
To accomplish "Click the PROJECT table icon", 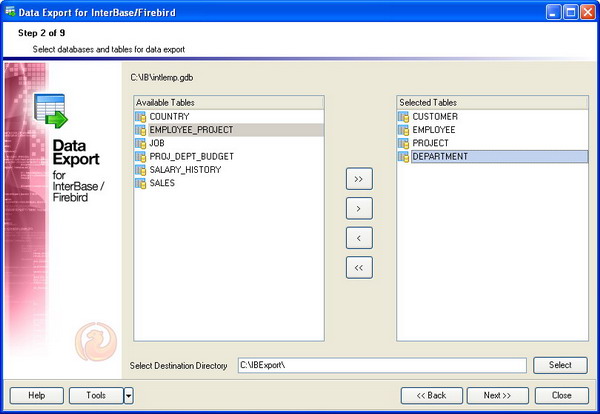I will point(403,143).
